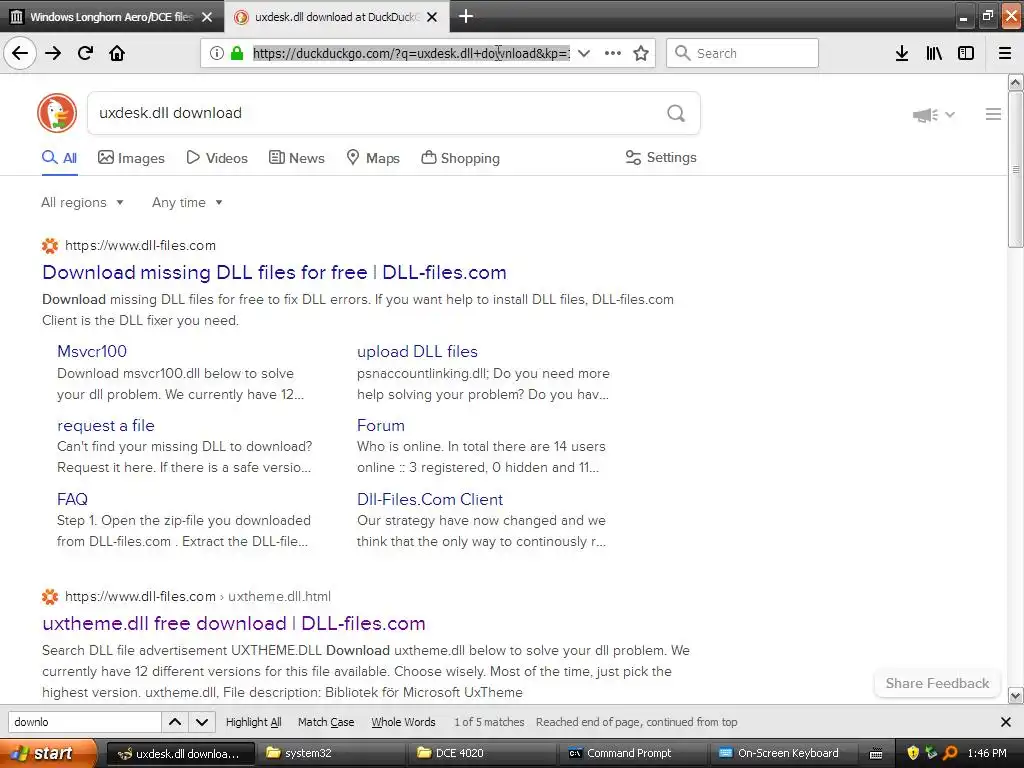Click the Firefox Search box

pyautogui.click(x=743, y=53)
